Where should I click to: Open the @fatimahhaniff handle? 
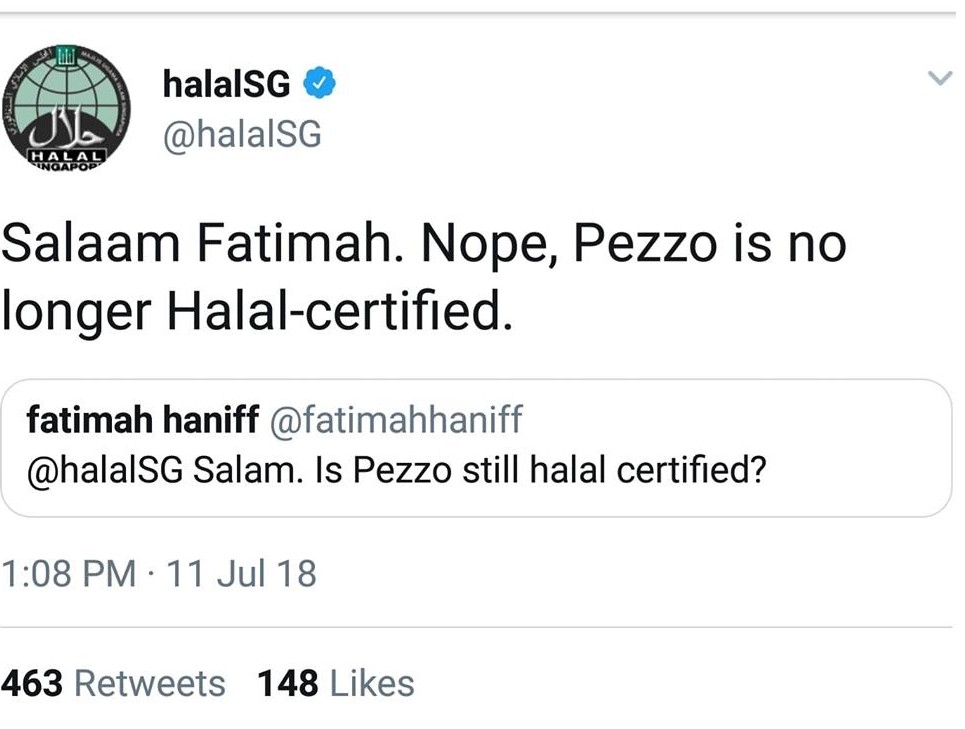(396, 420)
